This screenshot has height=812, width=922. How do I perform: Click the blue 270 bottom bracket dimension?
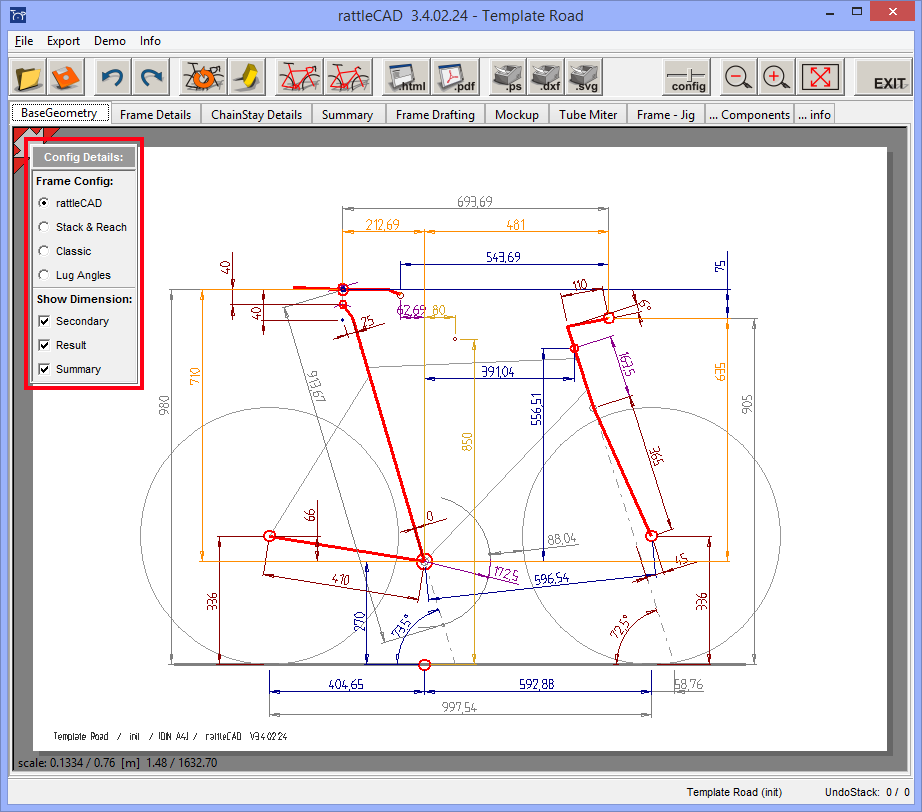[x=359, y=621]
